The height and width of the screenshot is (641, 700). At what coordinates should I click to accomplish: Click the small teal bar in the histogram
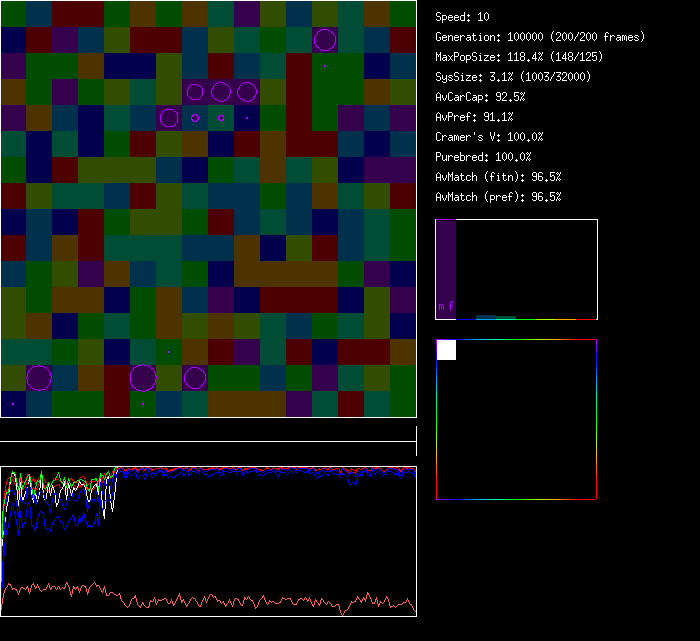496,317
